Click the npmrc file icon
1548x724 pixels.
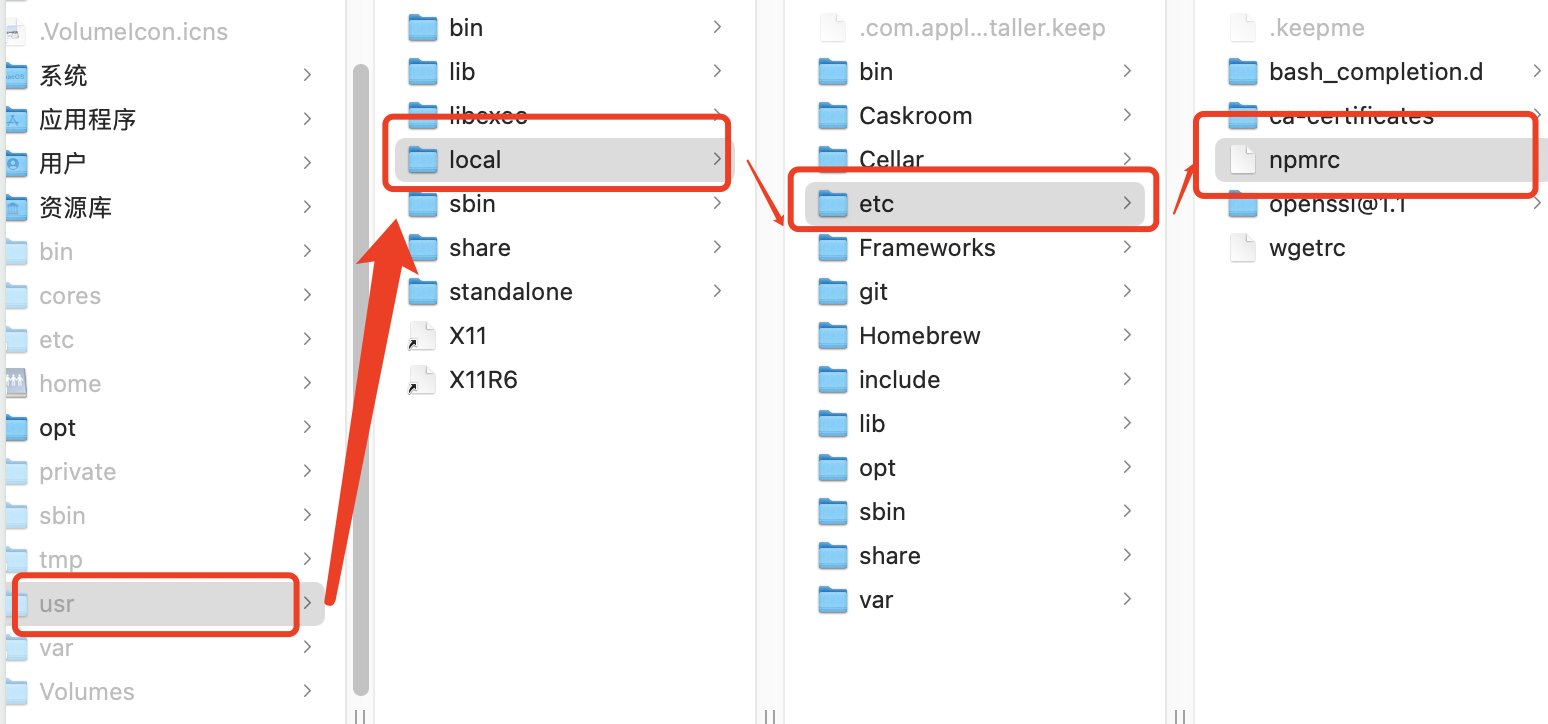(1242, 159)
